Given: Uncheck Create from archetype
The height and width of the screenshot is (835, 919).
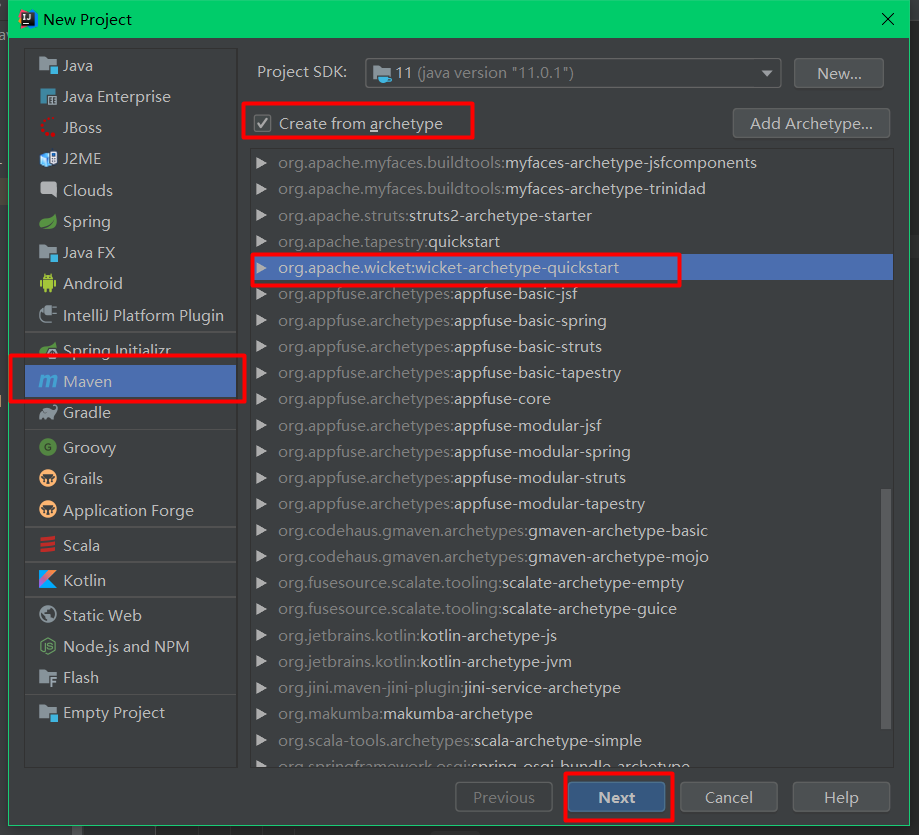Looking at the screenshot, I should [262, 120].
